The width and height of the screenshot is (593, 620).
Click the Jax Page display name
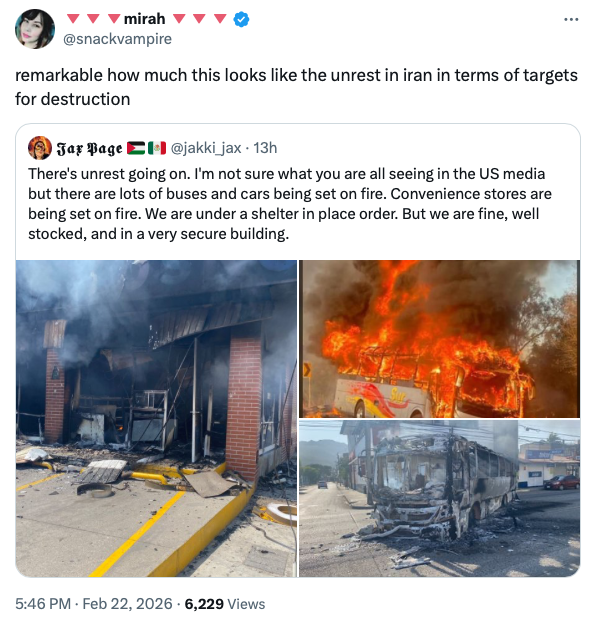(90, 148)
